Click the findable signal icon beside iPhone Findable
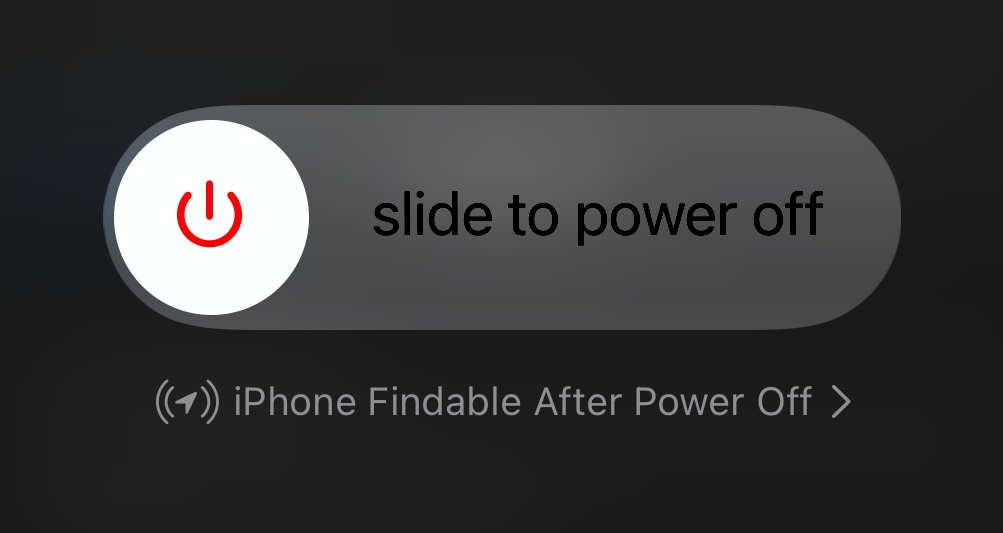 187,402
